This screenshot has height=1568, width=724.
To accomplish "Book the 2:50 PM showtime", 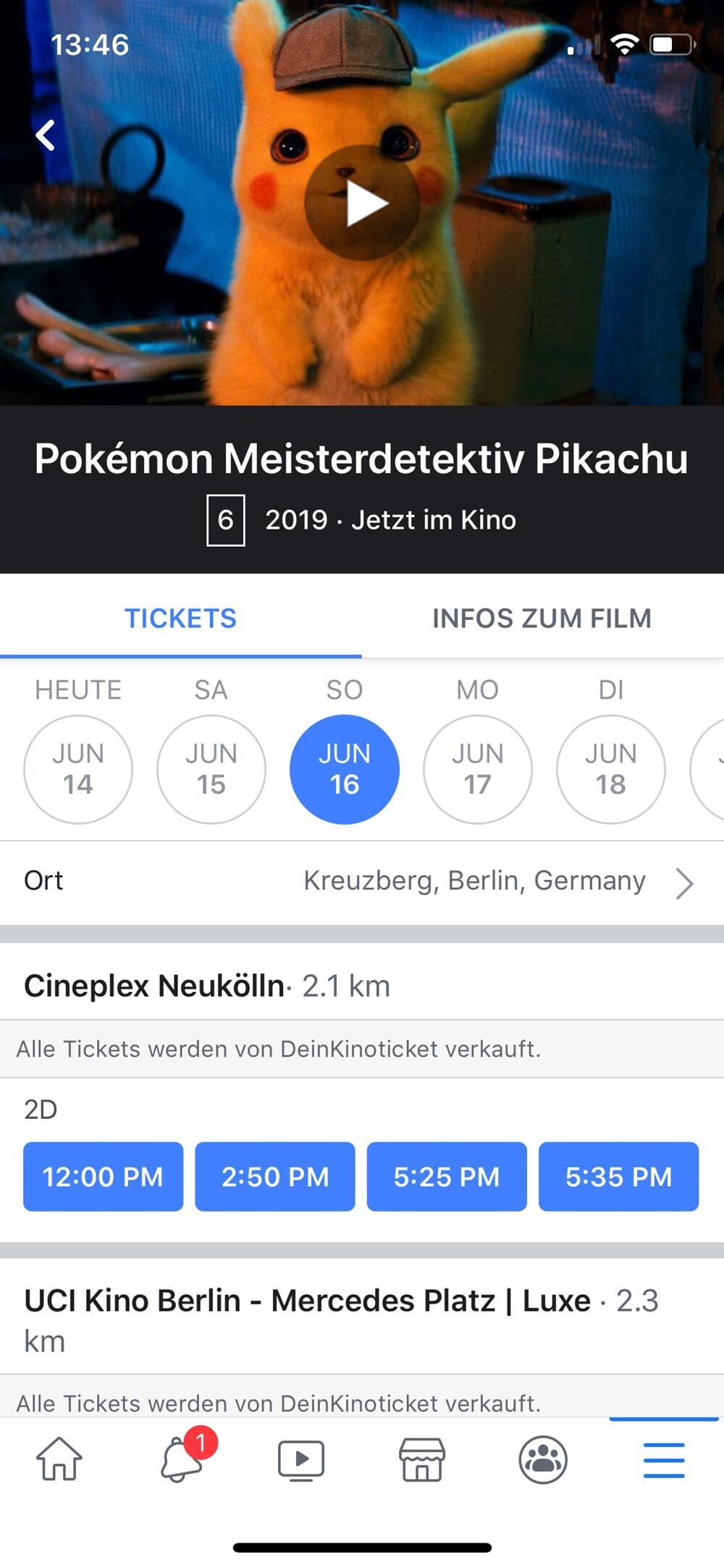I will (275, 1176).
